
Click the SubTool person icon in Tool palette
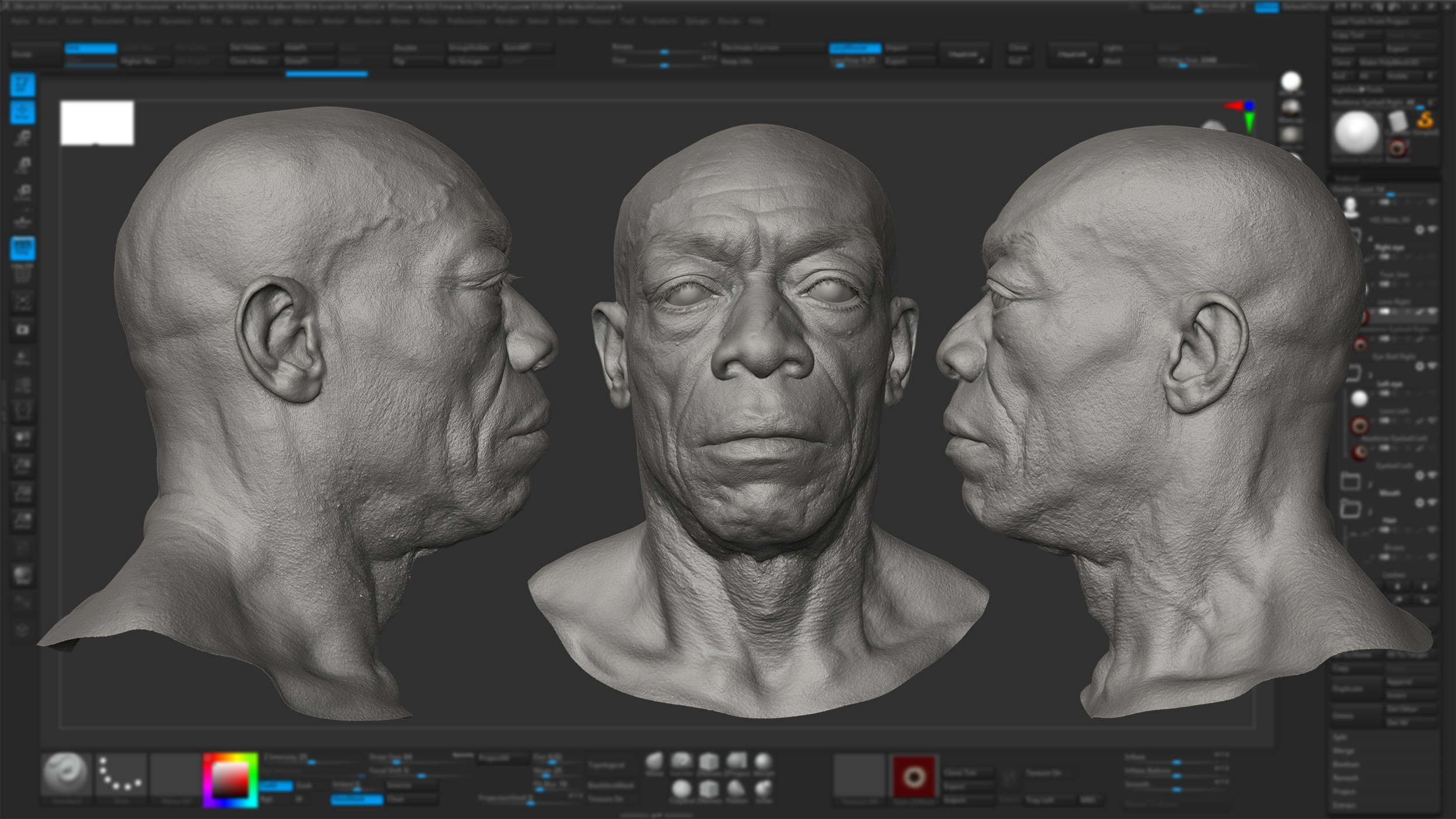pyautogui.click(x=1351, y=206)
